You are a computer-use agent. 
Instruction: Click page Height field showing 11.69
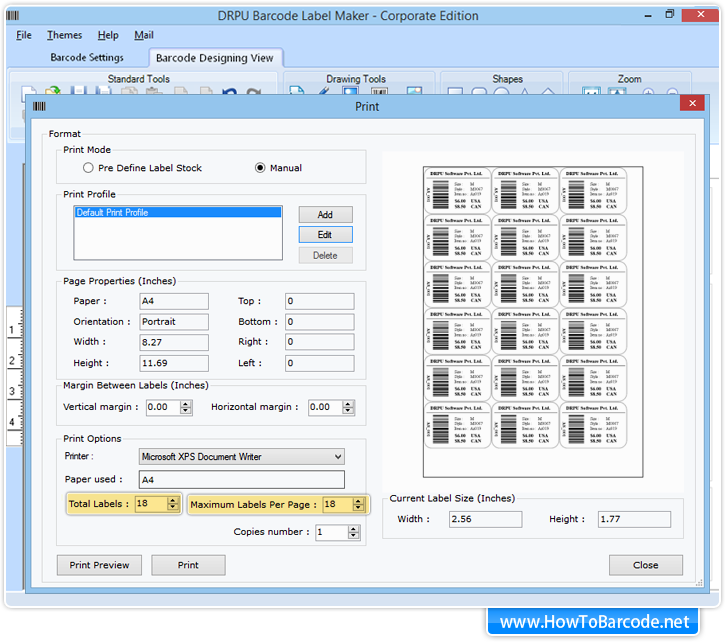(174, 363)
